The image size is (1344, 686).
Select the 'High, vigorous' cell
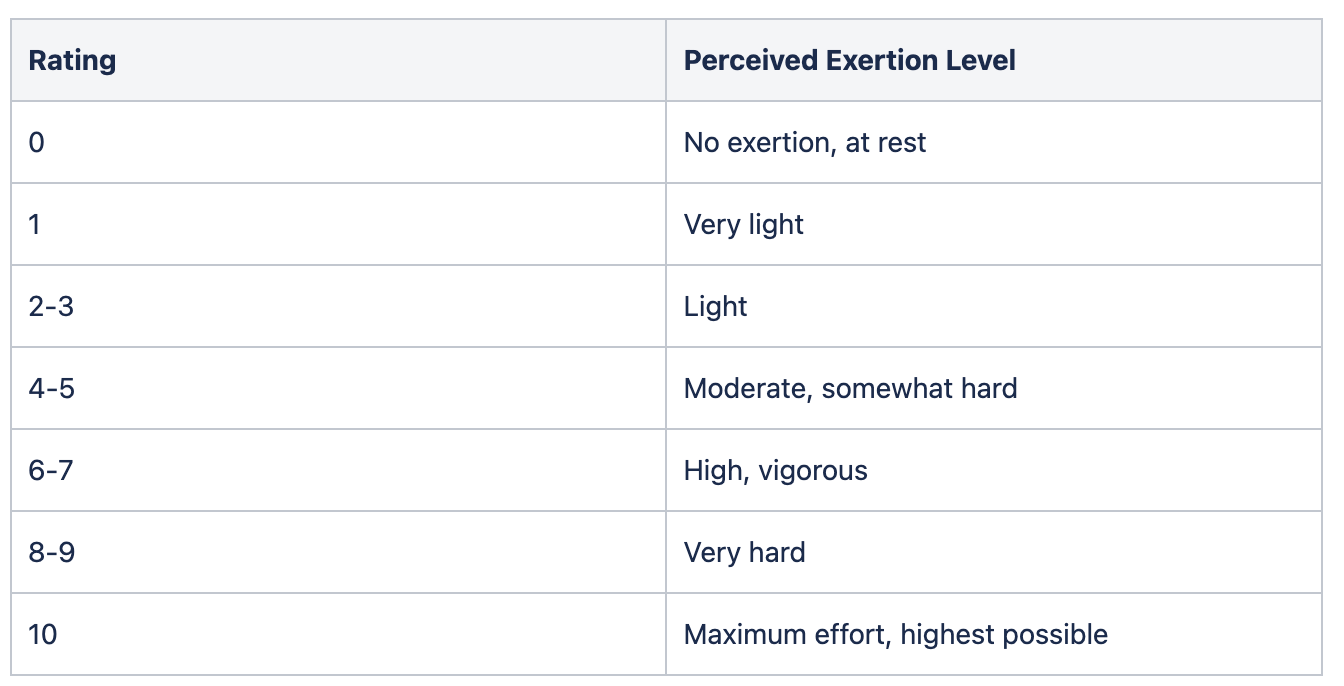994,470
